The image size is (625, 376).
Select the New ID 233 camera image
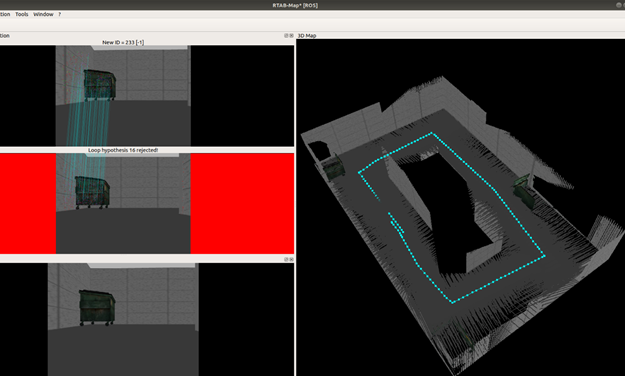pos(123,96)
